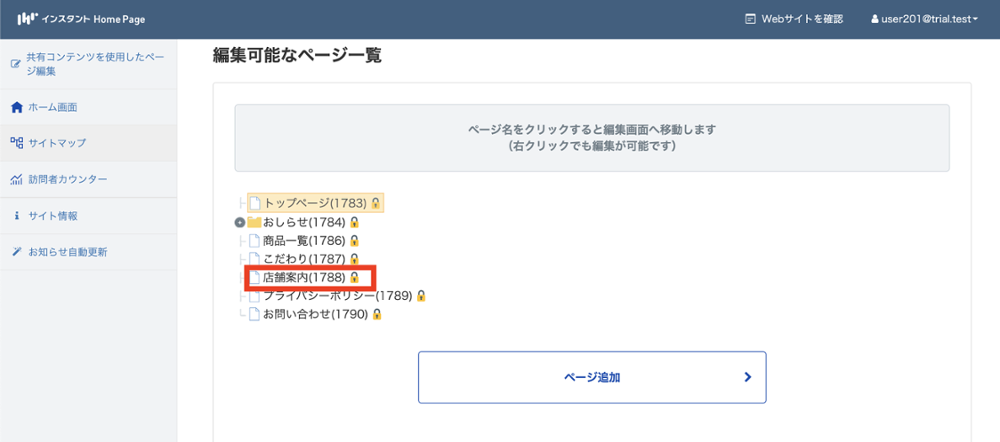Click the info icon beside サイト情報
This screenshot has width=1000, height=442.
[x=16, y=216]
